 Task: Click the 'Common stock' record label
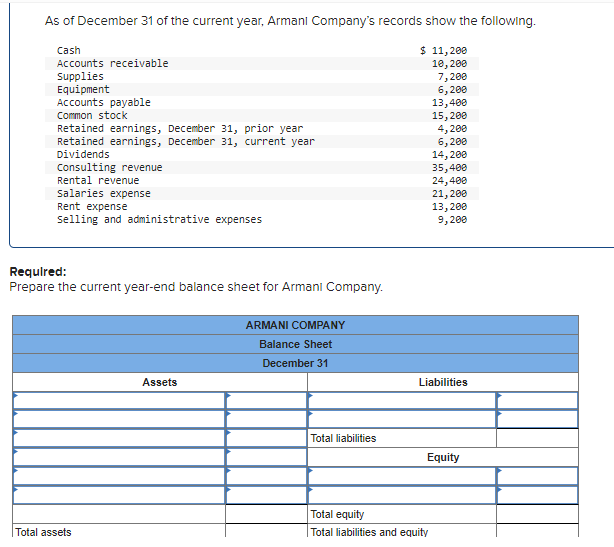(x=92, y=116)
